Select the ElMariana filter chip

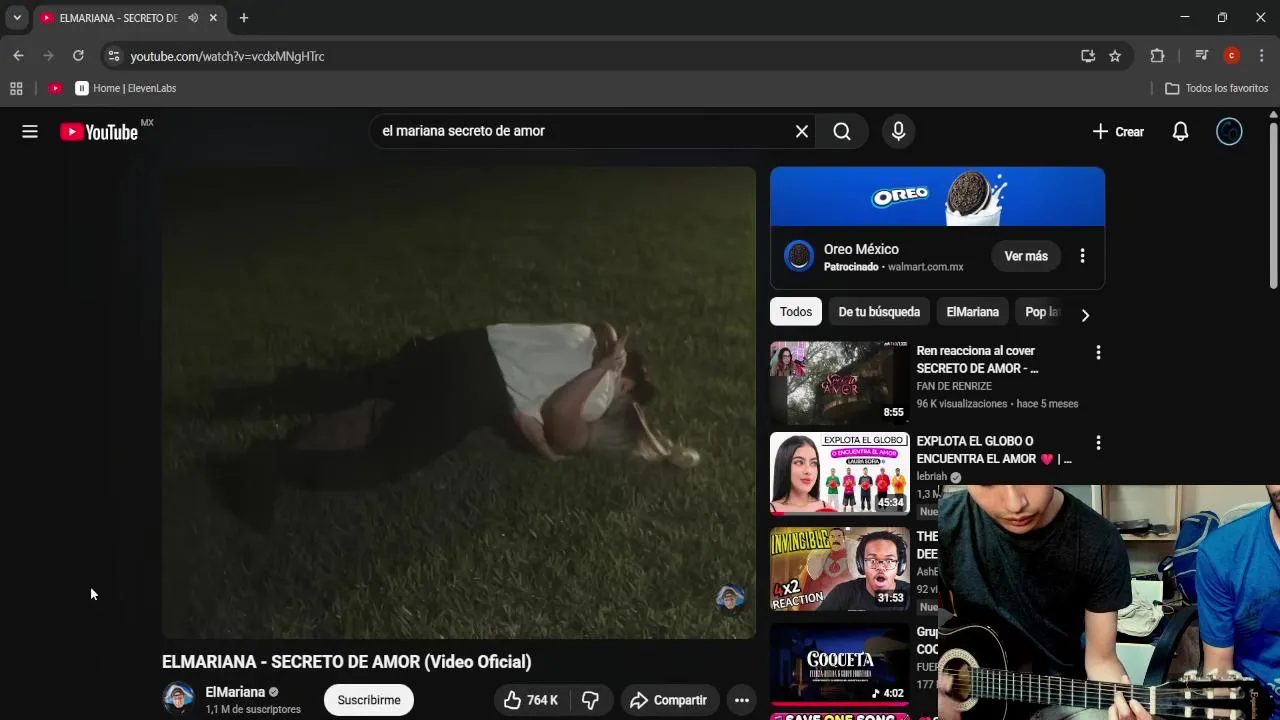click(x=973, y=312)
